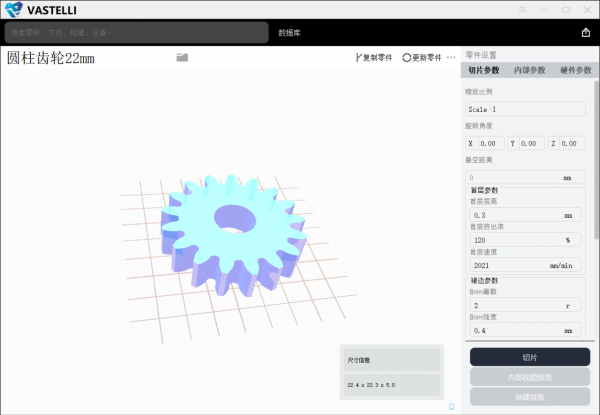Viewport: 600px width, 415px height.
Task: Click the search parts input field
Action: (x=136, y=33)
